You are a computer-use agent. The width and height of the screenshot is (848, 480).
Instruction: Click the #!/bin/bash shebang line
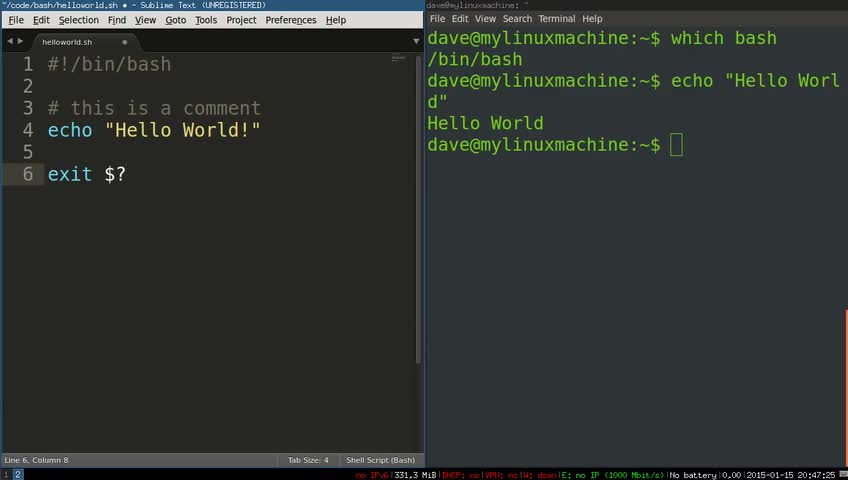(109, 64)
